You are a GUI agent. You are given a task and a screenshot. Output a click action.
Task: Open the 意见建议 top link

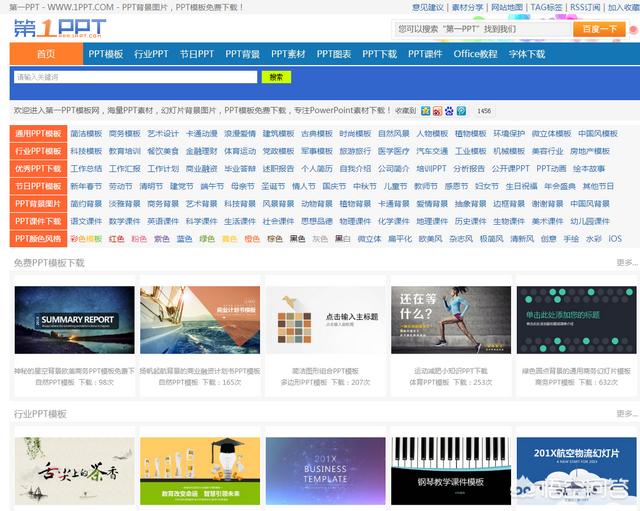428,7
